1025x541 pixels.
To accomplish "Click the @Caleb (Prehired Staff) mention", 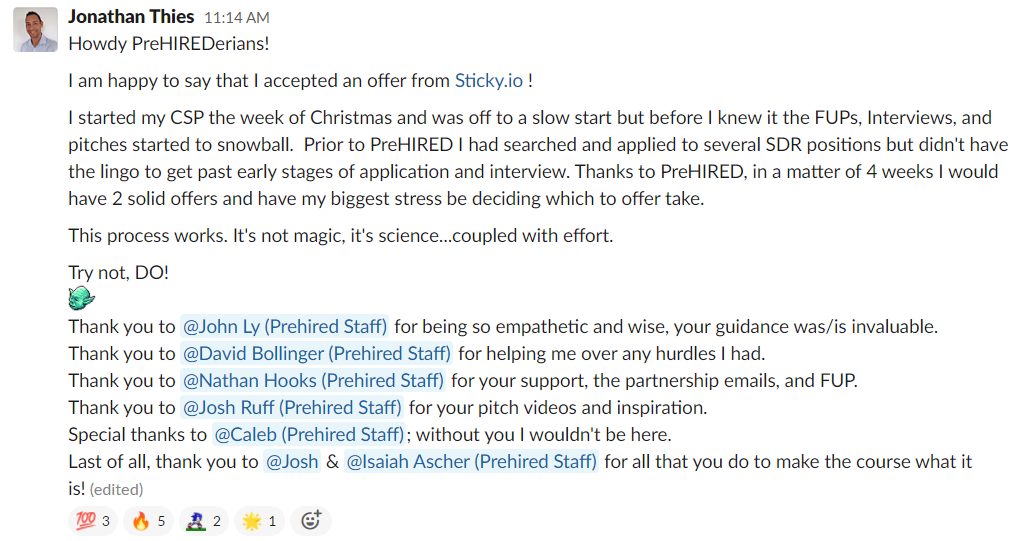I will pyautogui.click(x=308, y=434).
